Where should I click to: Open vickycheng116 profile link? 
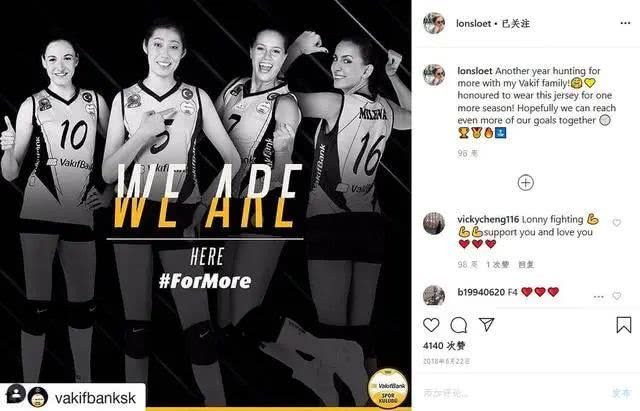(x=488, y=220)
